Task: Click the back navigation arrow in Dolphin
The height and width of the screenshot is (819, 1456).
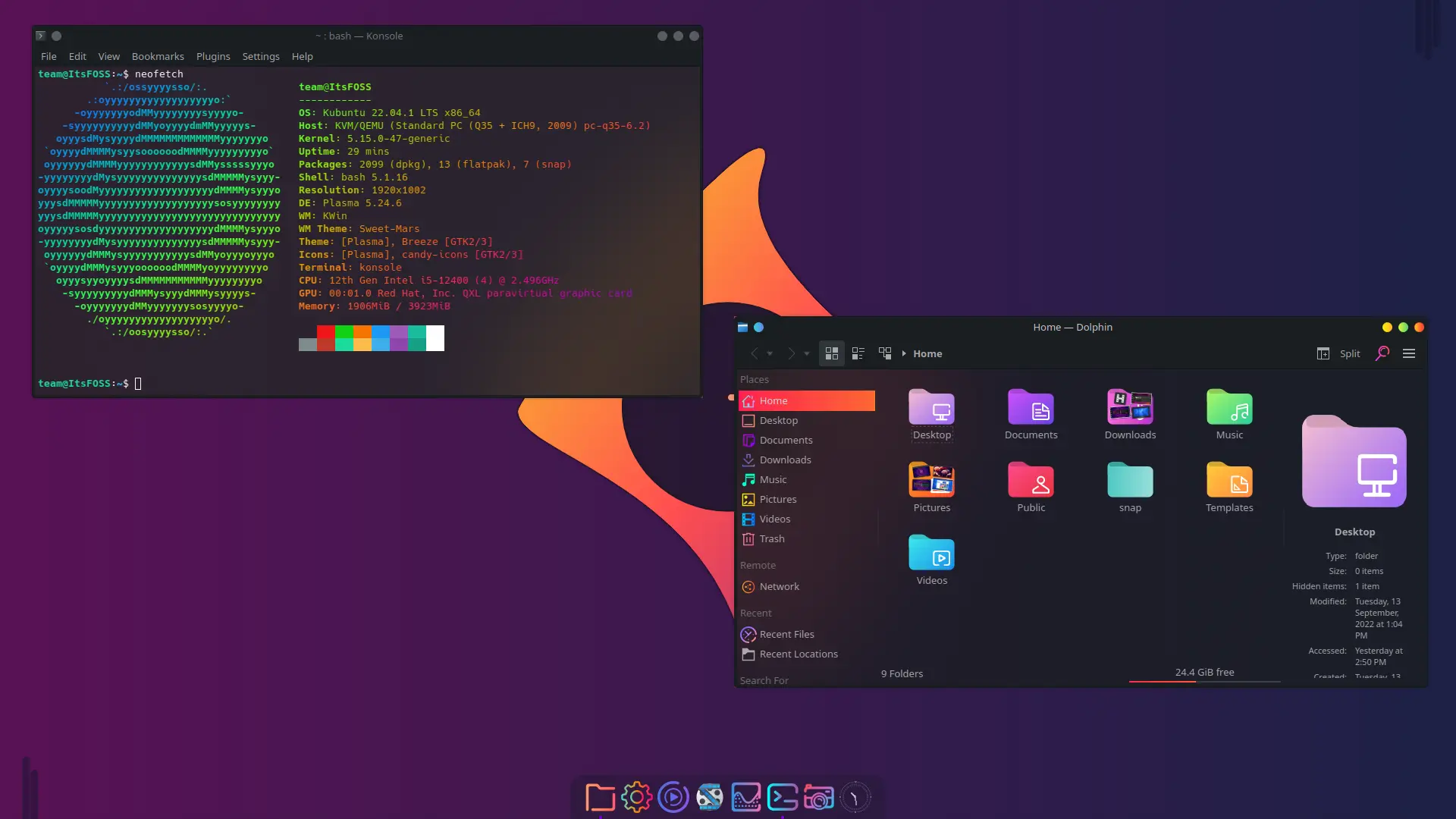Action: click(x=755, y=353)
